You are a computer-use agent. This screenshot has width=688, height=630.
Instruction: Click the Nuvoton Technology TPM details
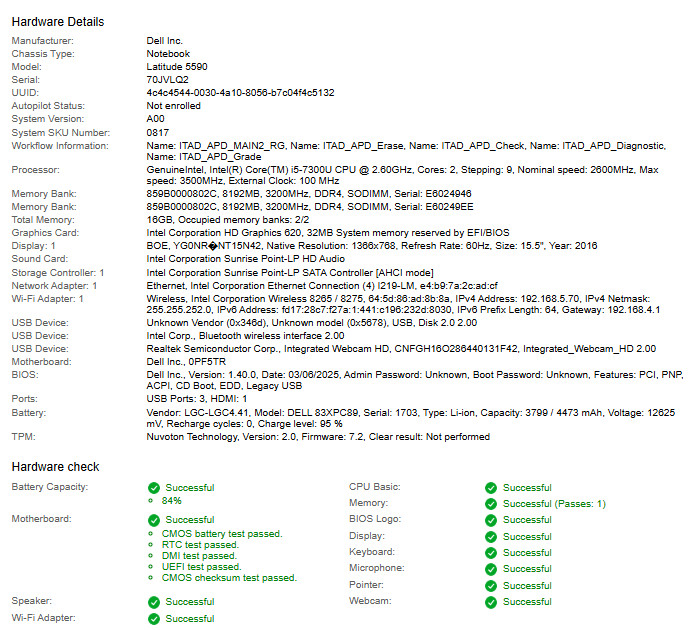(x=318, y=437)
